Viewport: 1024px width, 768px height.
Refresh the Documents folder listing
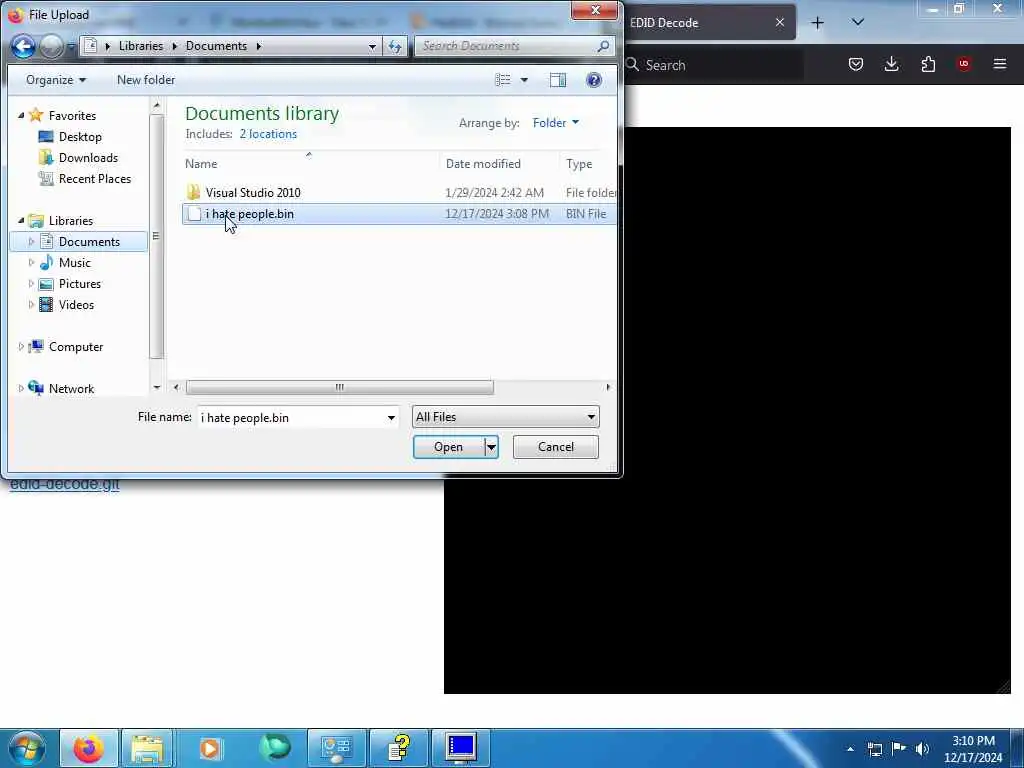(394, 46)
